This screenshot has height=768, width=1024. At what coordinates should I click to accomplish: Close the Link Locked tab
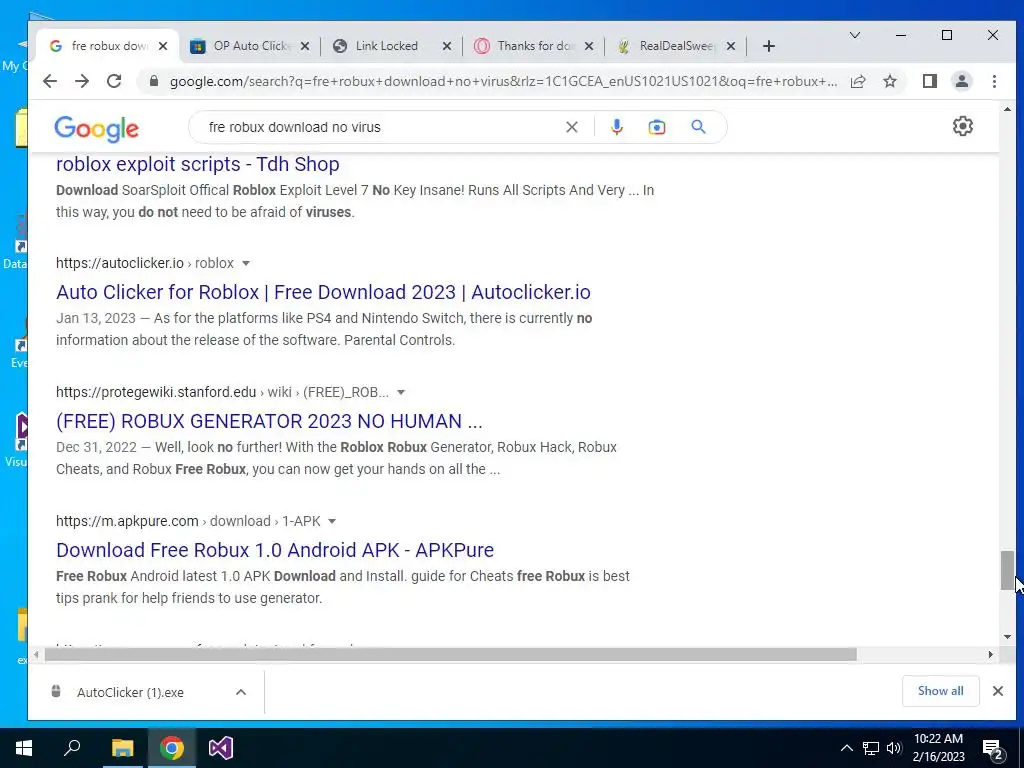click(447, 46)
